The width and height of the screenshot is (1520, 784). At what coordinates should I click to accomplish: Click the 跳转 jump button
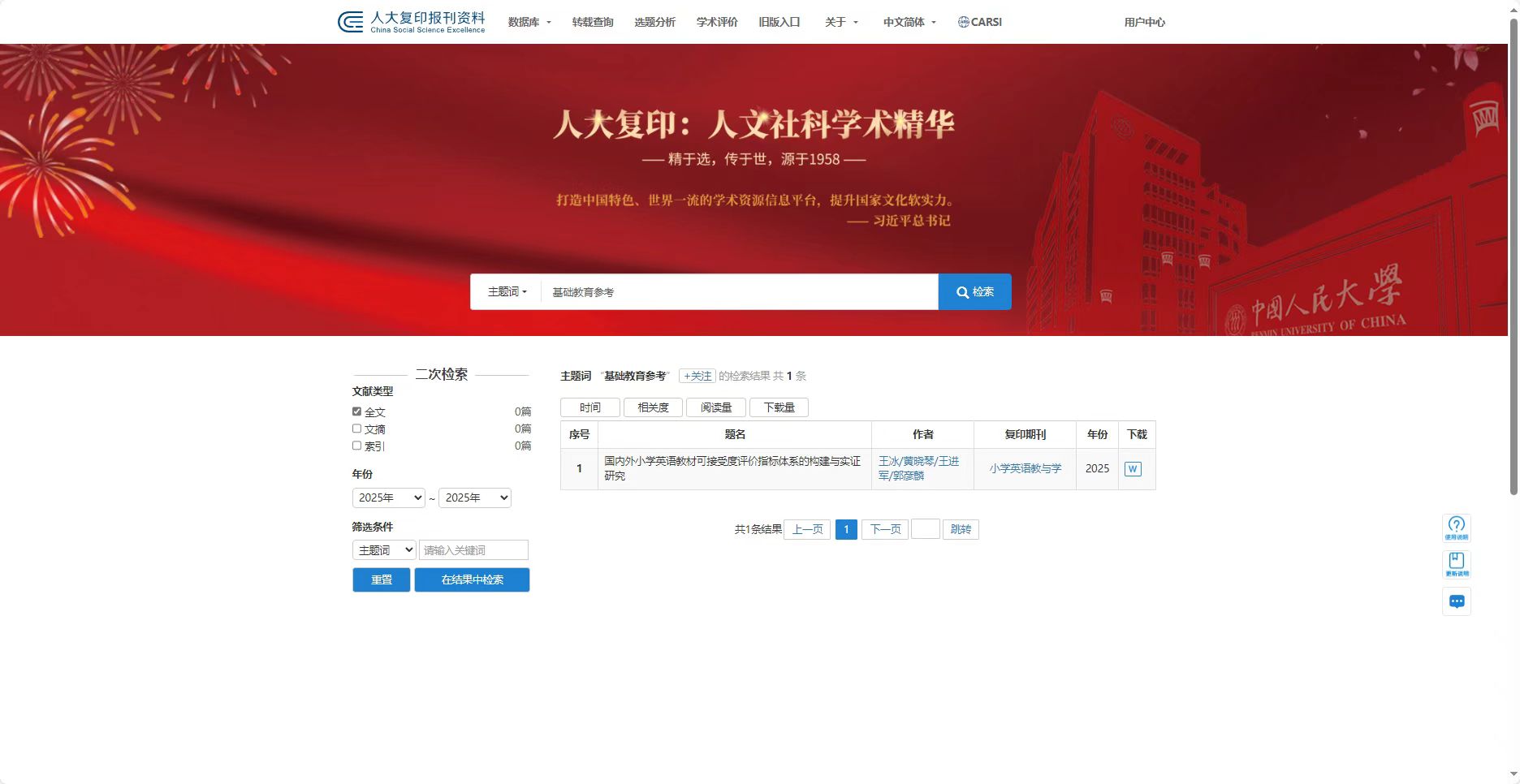961,529
